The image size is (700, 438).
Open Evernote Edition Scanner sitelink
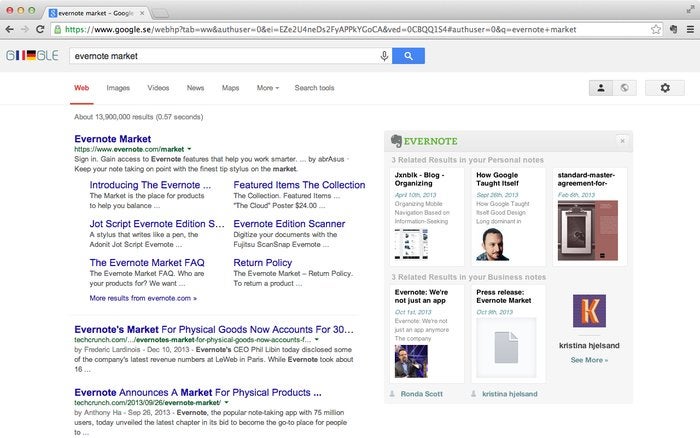(x=289, y=224)
